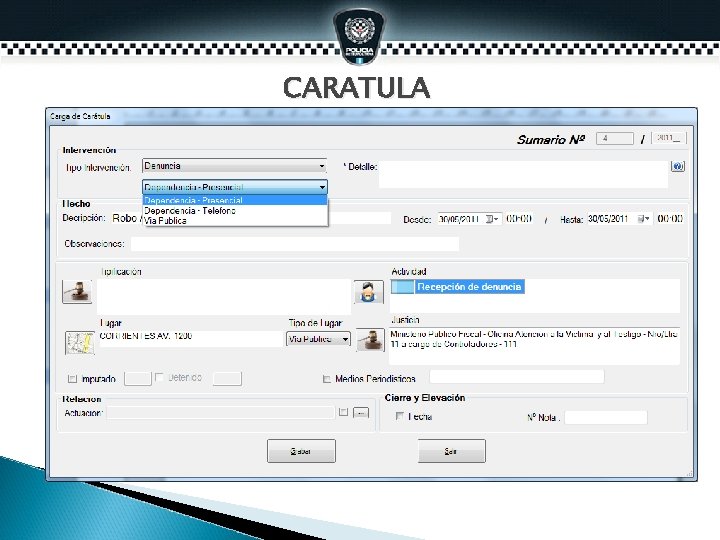Click the help icon beside Detalle
Screen dimensions: 720x540
[x=678, y=166]
